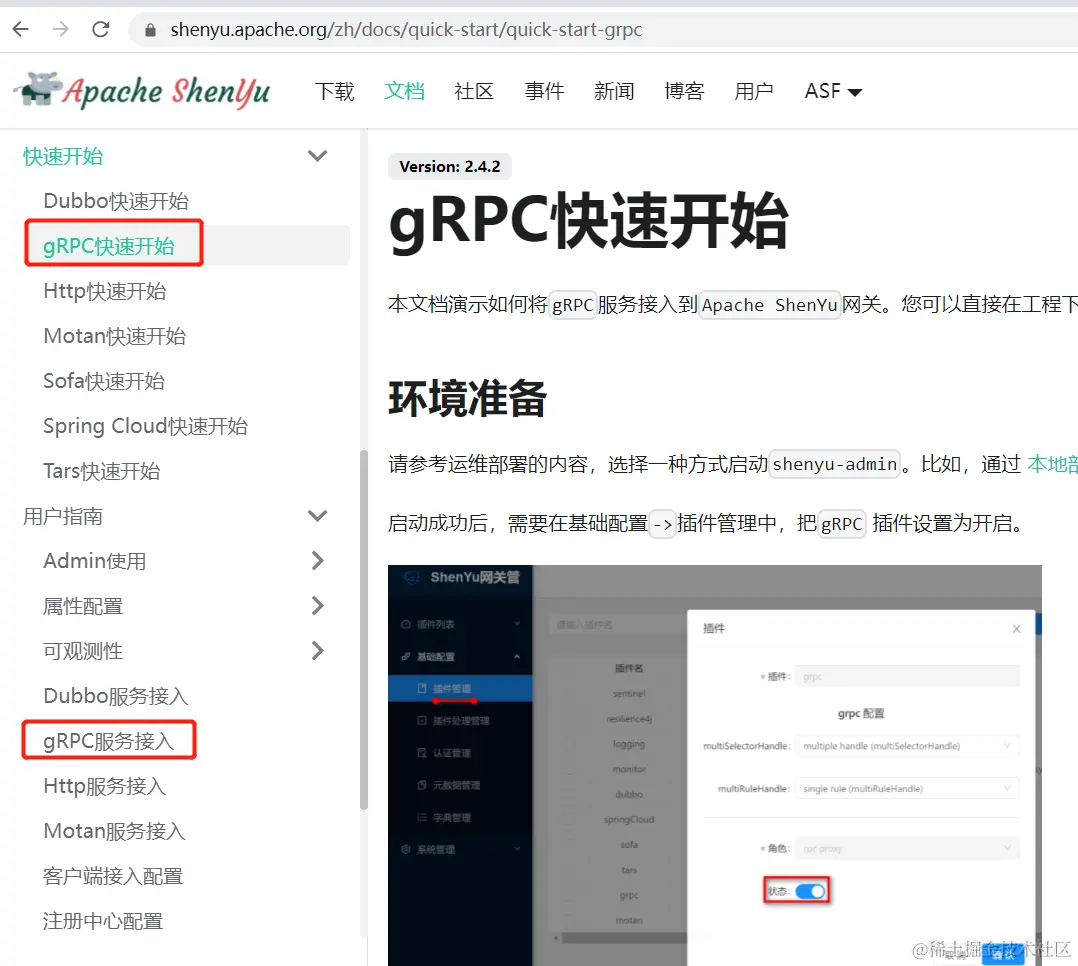Open the 插件列表 sidebar icon in ShenYu admin
This screenshot has width=1078, height=966.
click(x=404, y=625)
